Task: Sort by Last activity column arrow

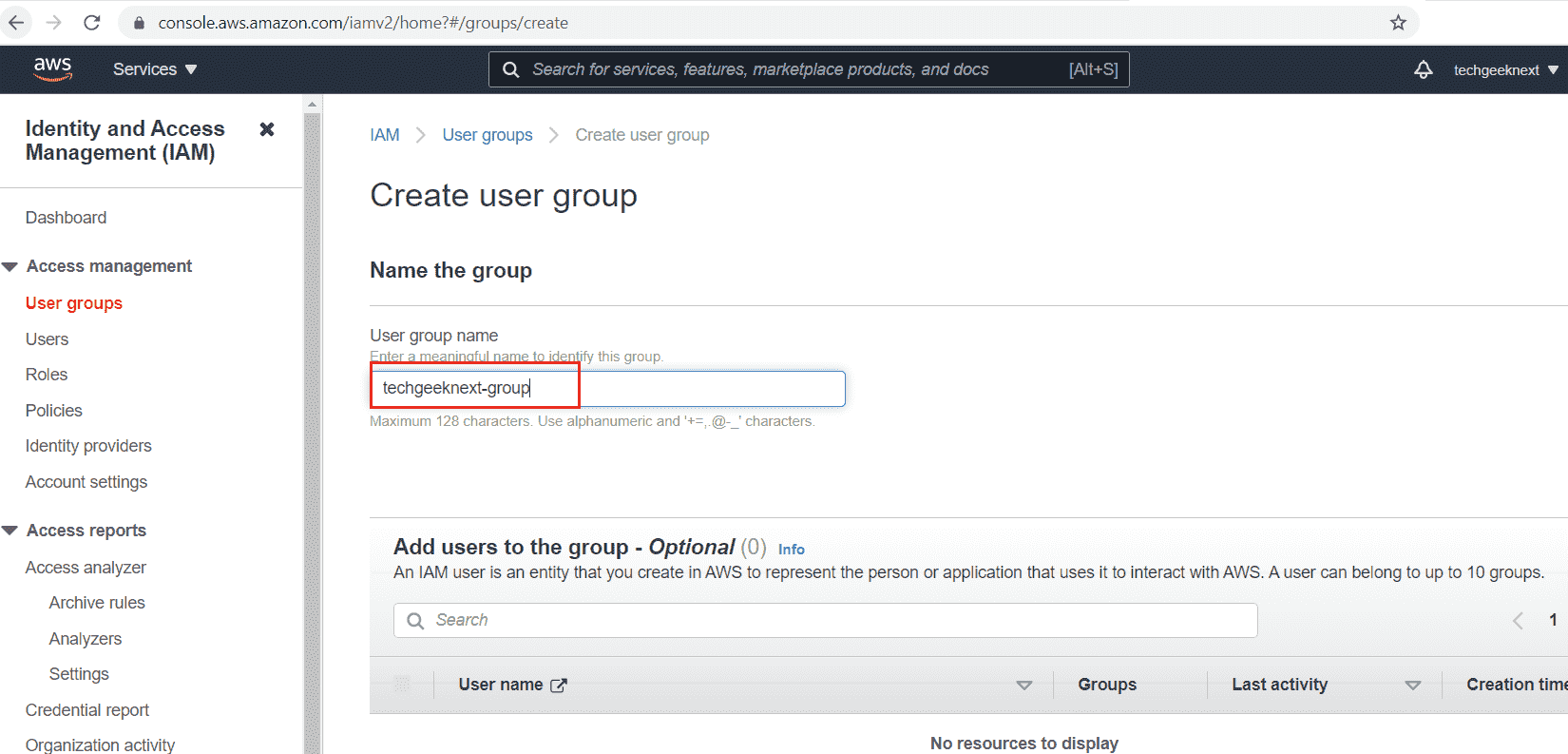Action: [1413, 685]
